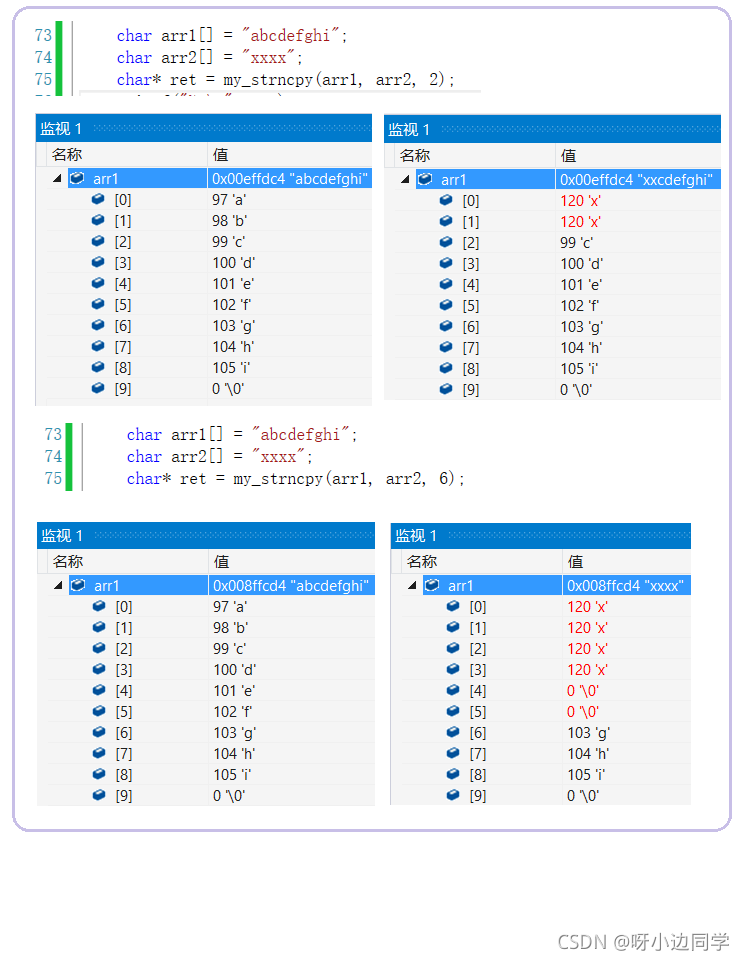The width and height of the screenshot is (744, 960).
Task: Click cube icon of [0] in top-left watch panel
Action: (x=98, y=200)
